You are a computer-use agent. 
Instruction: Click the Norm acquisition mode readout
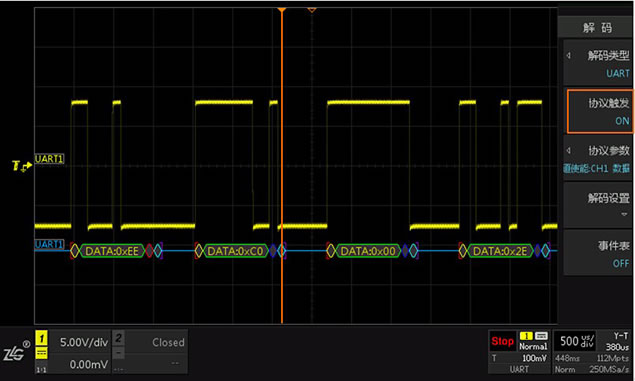[x=565, y=369]
